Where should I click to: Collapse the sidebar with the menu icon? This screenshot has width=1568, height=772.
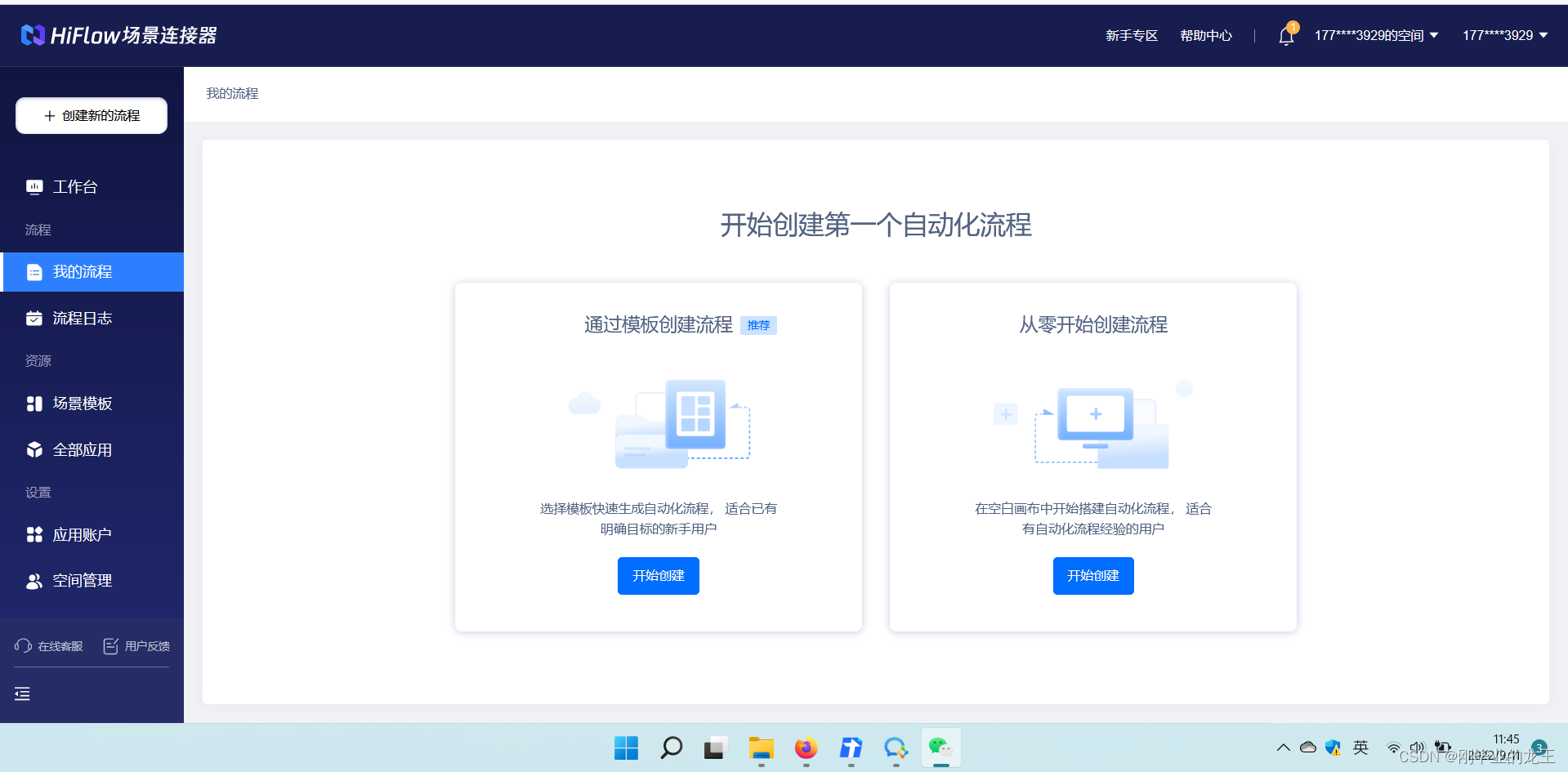[x=22, y=694]
